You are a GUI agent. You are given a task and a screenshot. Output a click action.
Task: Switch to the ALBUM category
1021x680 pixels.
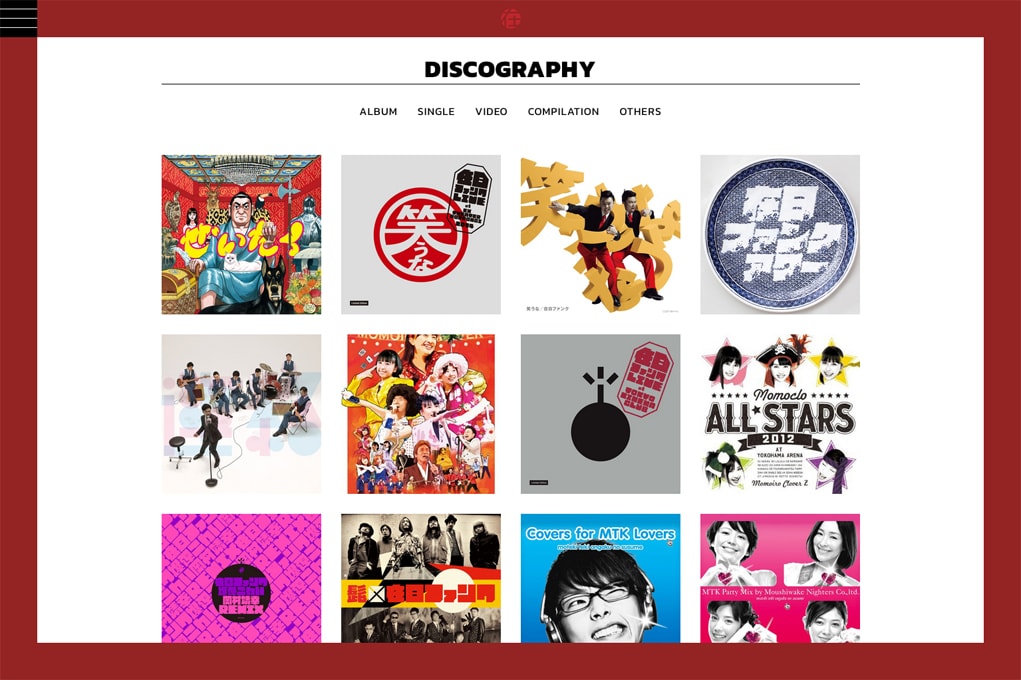378,111
